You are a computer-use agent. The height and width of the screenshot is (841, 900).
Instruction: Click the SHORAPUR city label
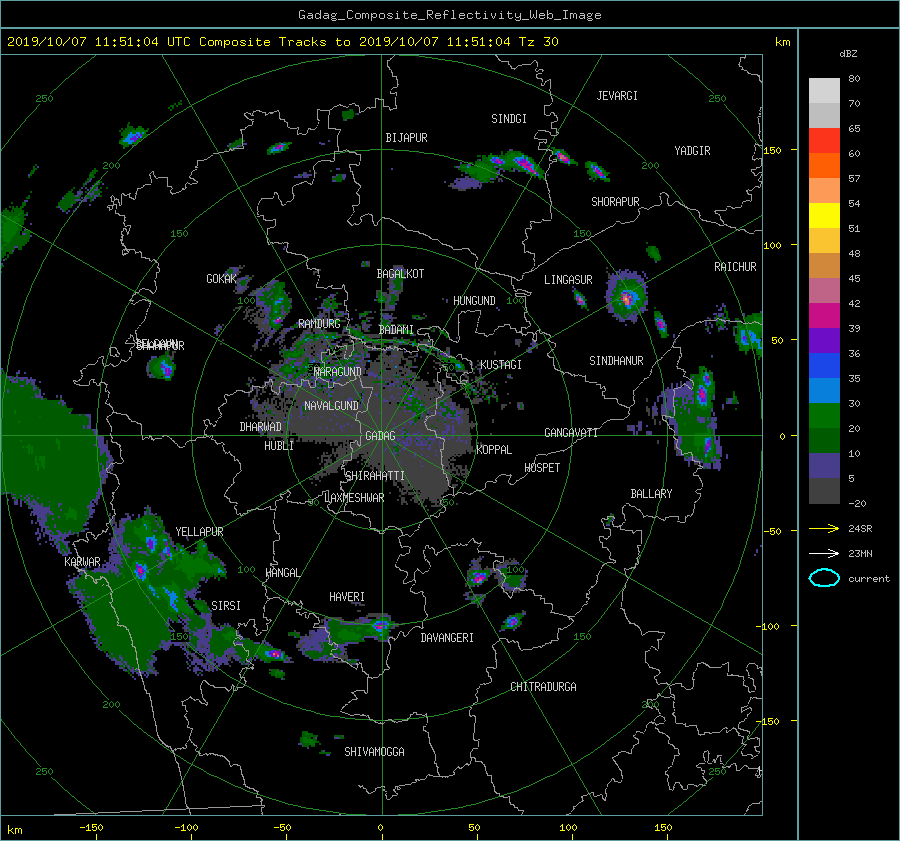click(x=615, y=202)
